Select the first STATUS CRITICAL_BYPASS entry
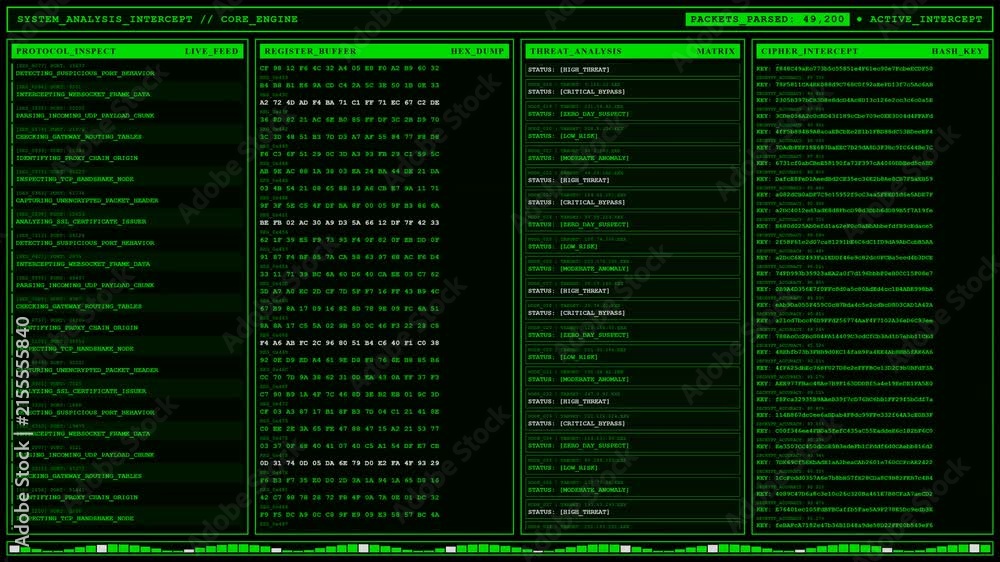Image resolution: width=1000 pixels, height=562 pixels. click(632, 89)
